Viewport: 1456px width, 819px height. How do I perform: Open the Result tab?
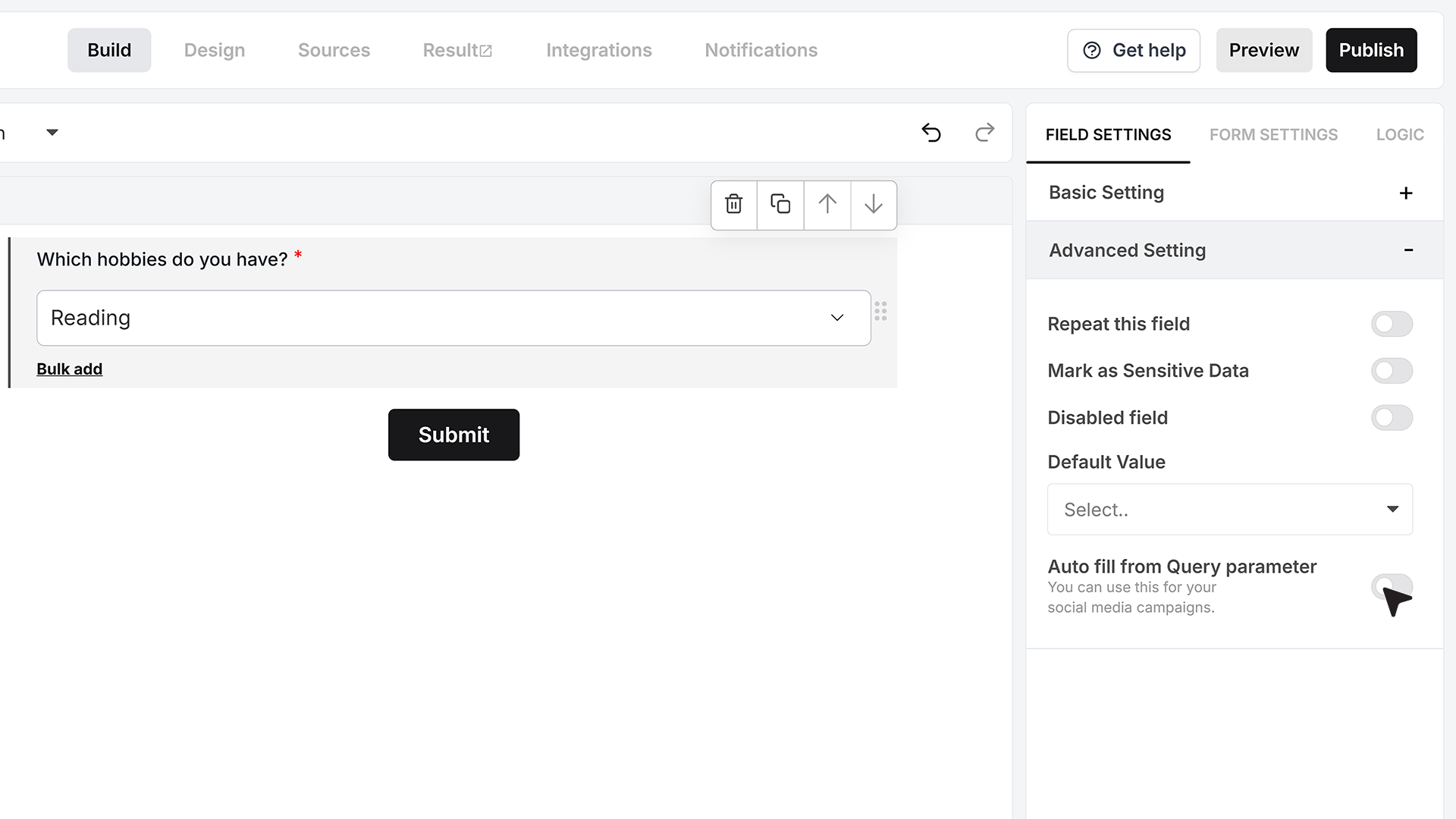[457, 50]
